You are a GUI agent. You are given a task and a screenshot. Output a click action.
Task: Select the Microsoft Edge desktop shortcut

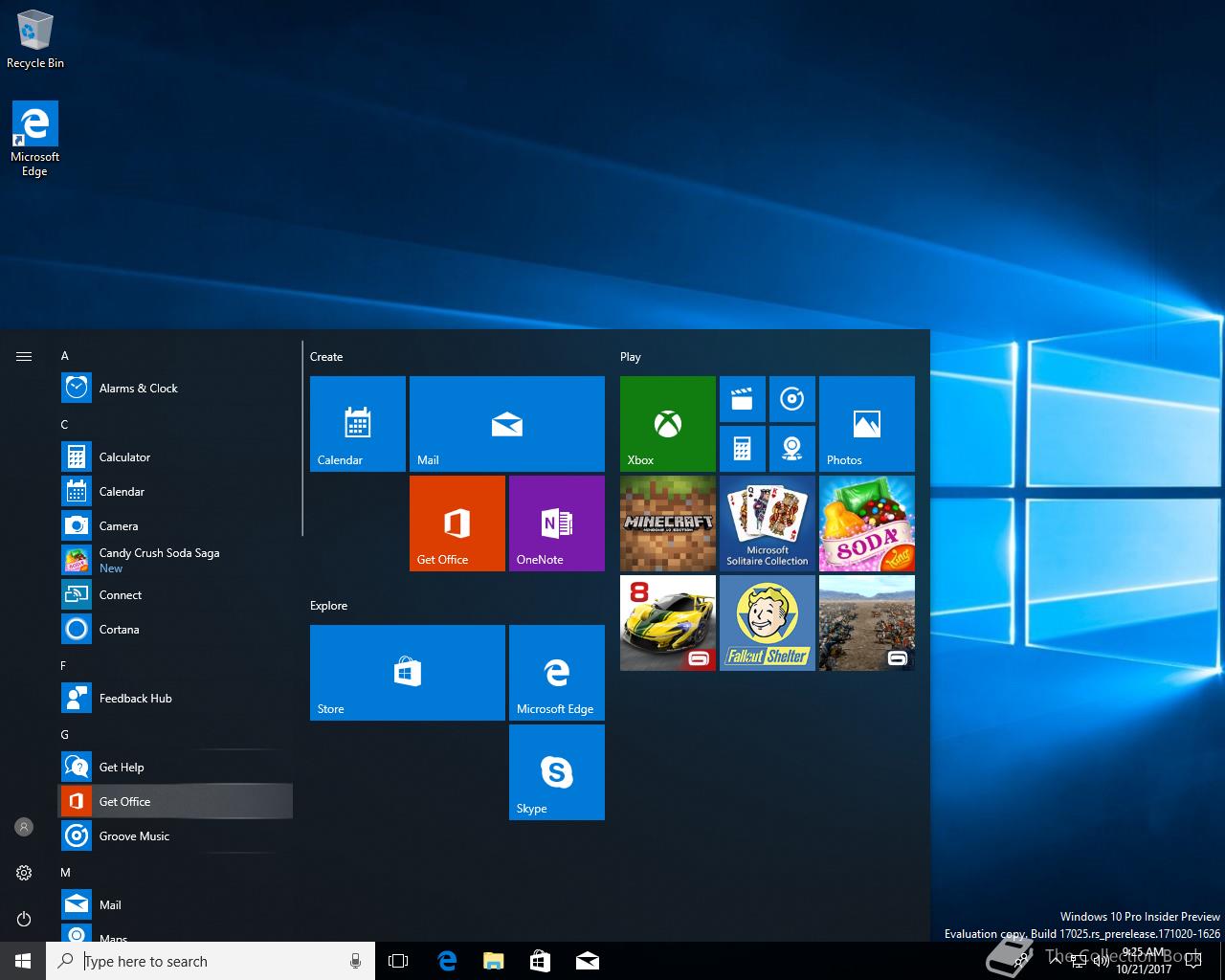(35, 140)
